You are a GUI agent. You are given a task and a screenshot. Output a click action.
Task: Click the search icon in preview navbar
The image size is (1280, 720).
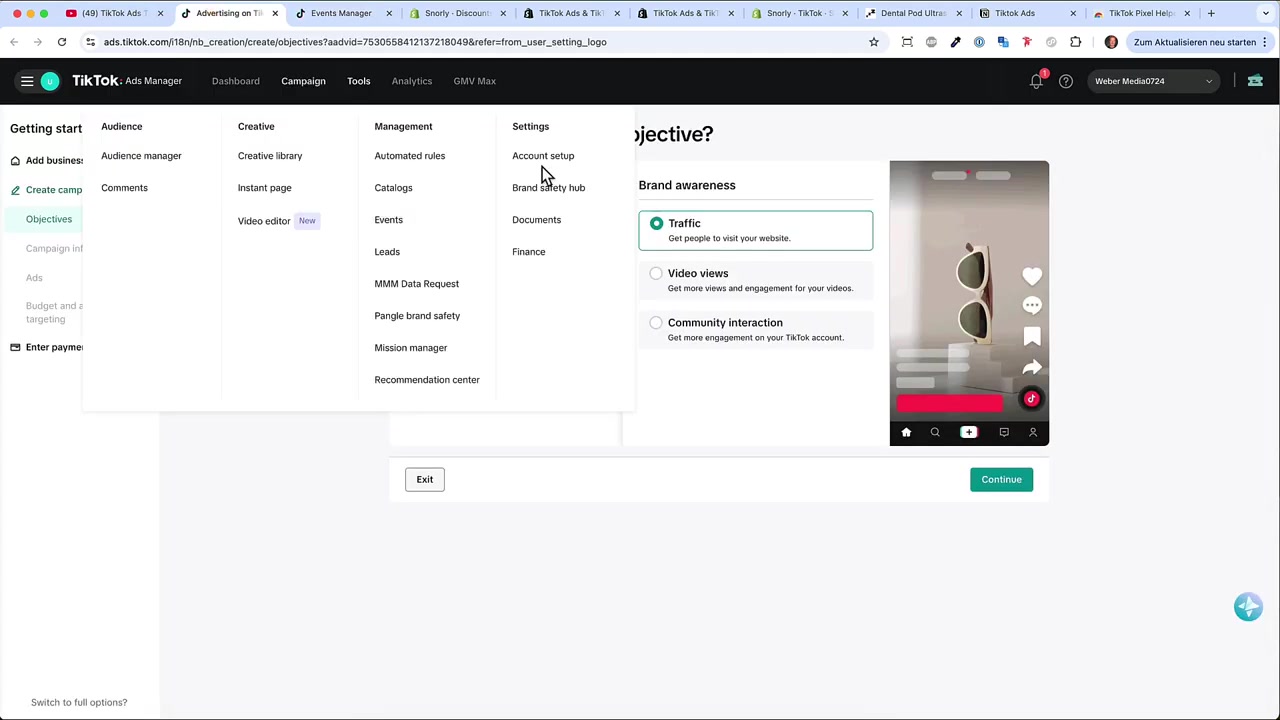(935, 432)
